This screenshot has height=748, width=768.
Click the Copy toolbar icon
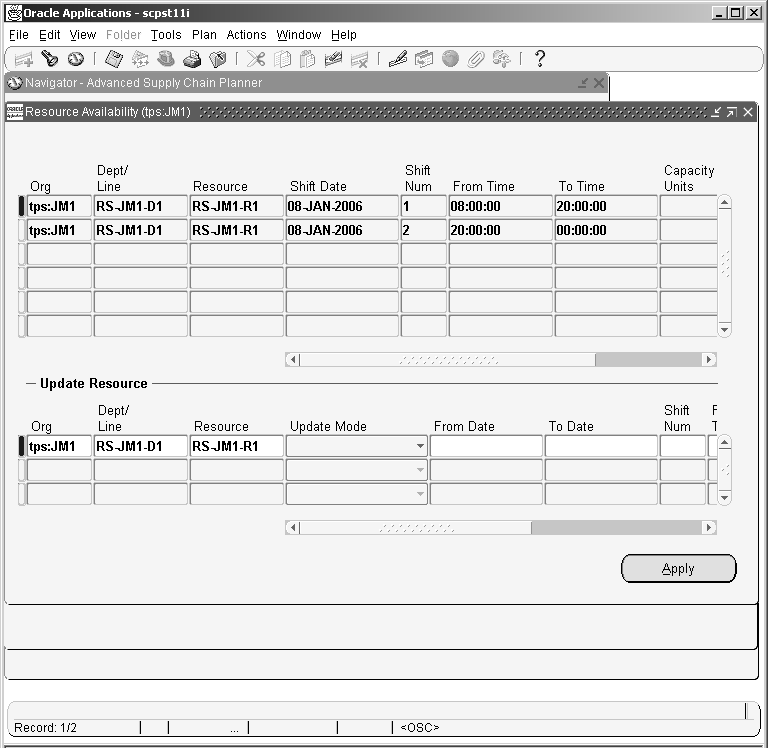click(x=282, y=59)
